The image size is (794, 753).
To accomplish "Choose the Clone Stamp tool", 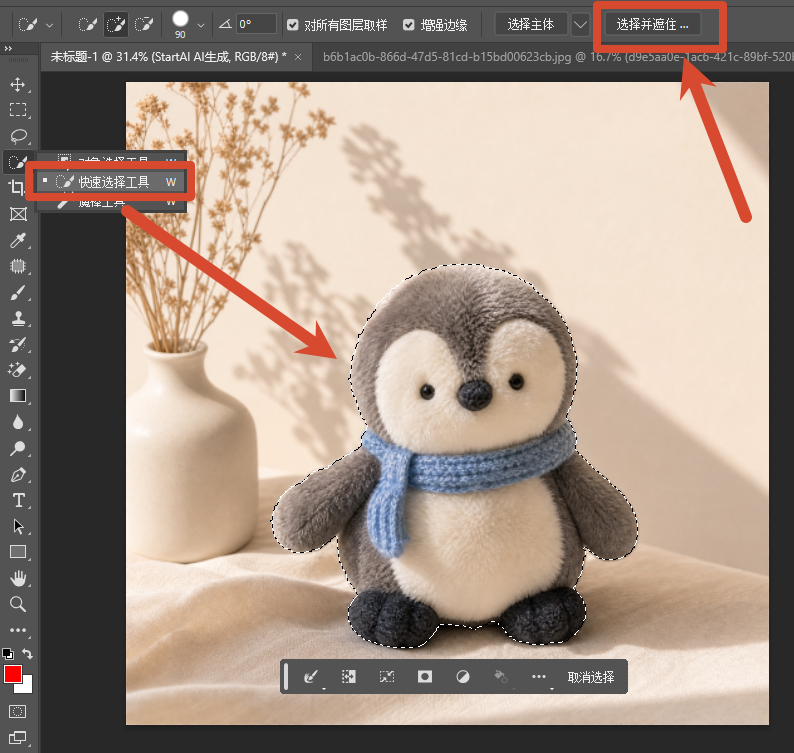I will (x=18, y=319).
